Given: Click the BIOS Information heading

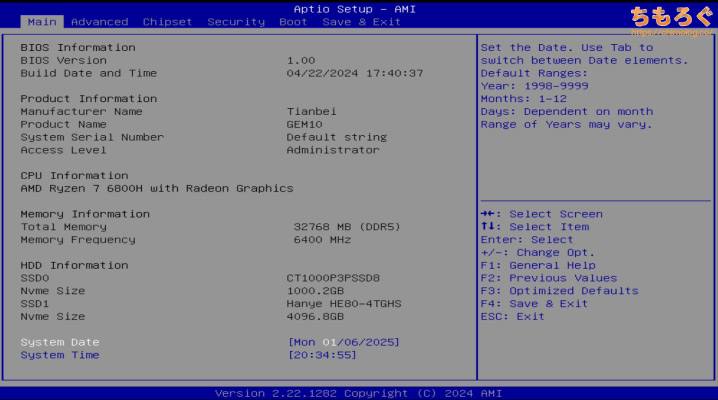Looking at the screenshot, I should pos(78,47).
